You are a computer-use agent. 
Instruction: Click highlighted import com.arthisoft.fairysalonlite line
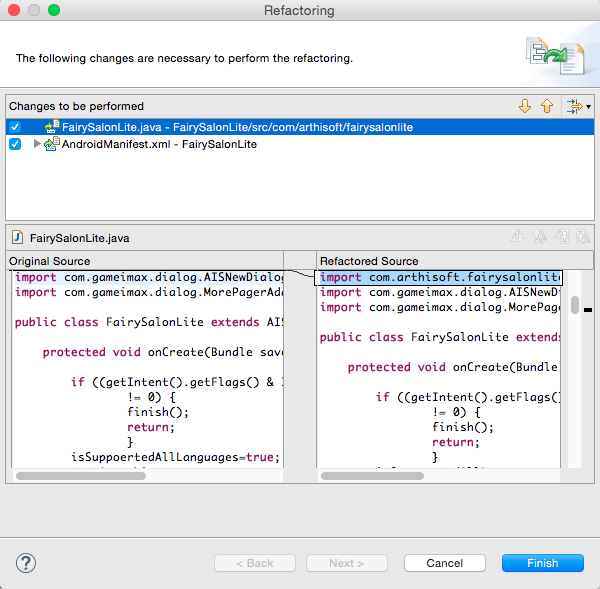point(439,277)
